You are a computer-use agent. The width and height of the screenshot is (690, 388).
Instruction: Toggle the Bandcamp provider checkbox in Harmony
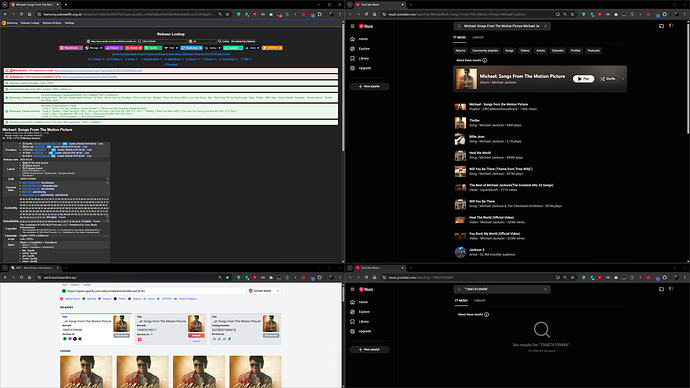(200, 48)
